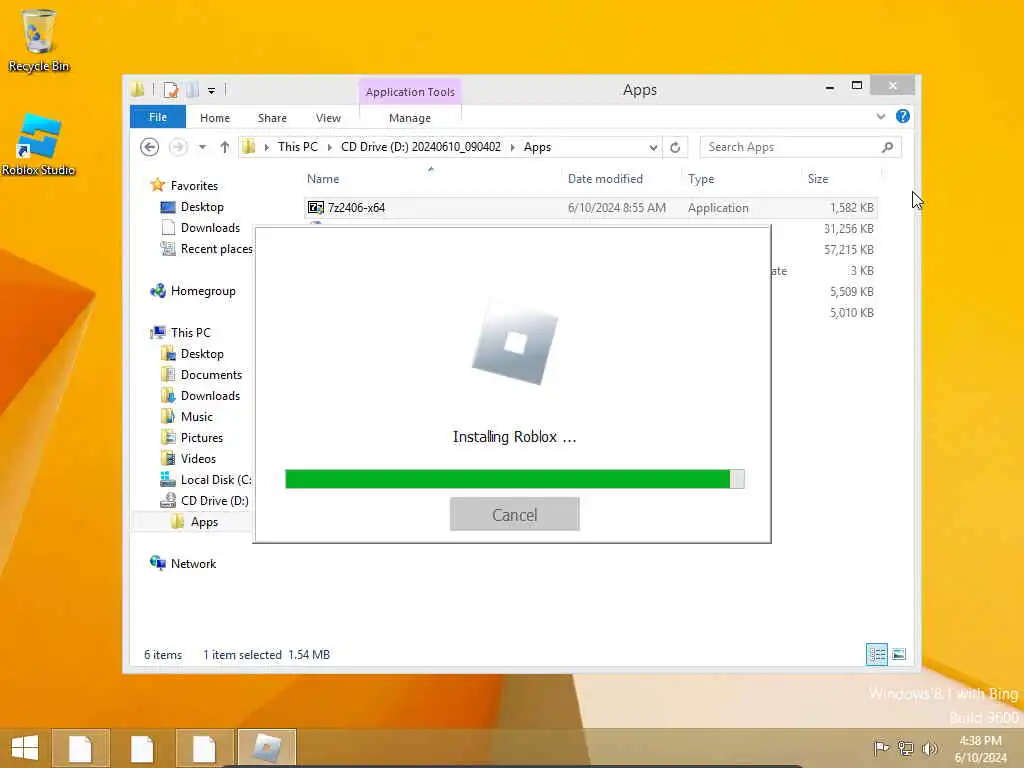Click the folder icon in title bar
The height and width of the screenshot is (768, 1024).
tap(138, 90)
